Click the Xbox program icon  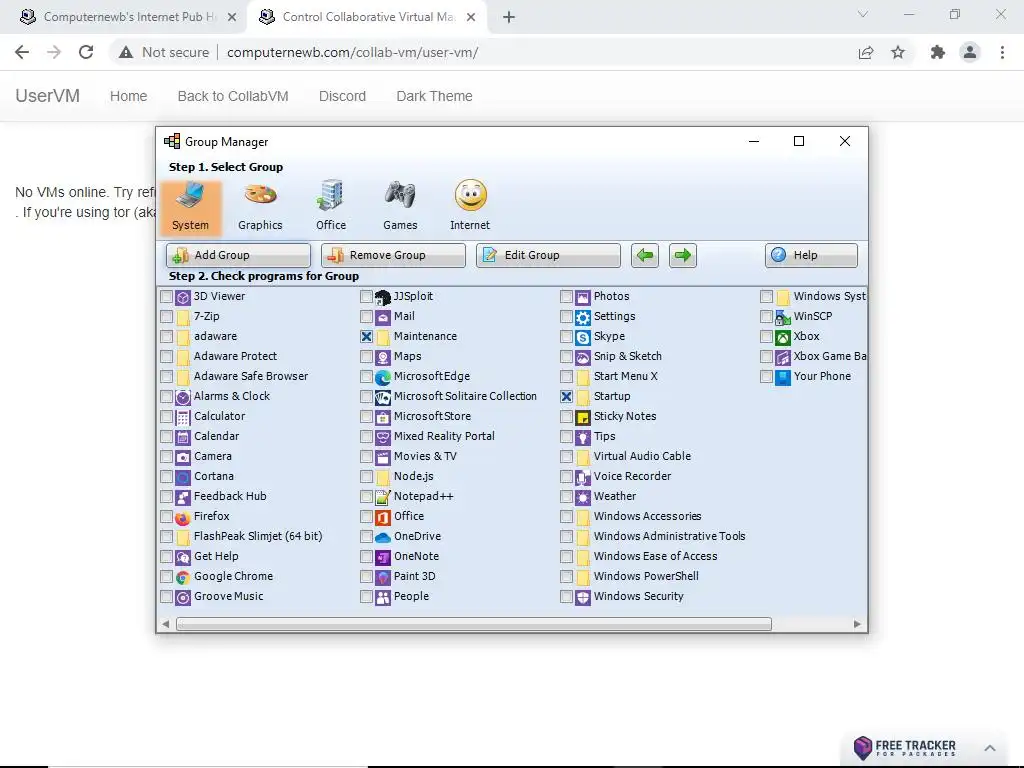[x=782, y=337]
